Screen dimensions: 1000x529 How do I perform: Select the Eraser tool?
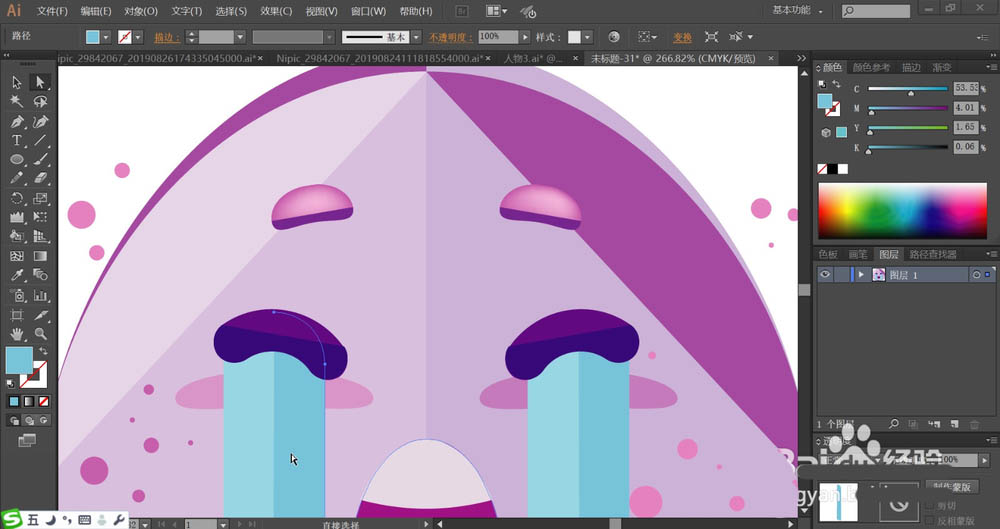40,179
